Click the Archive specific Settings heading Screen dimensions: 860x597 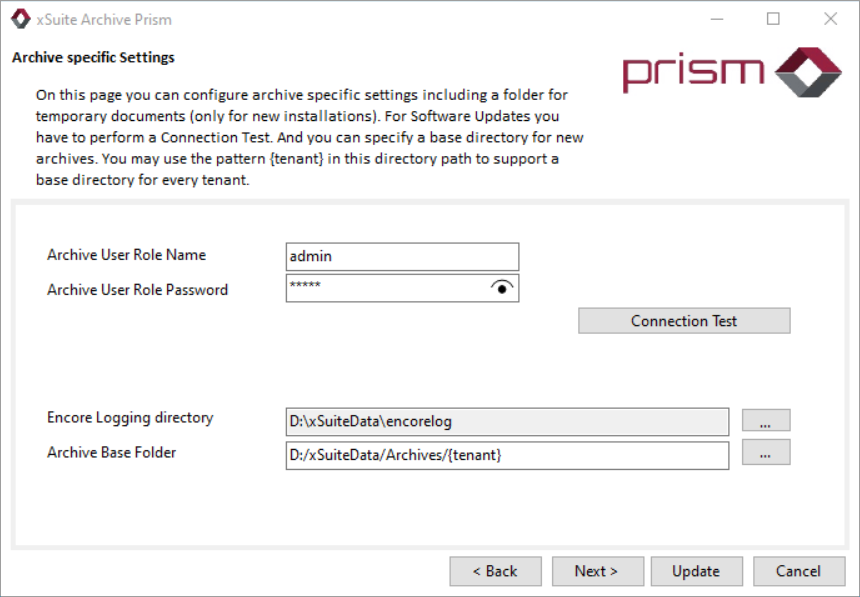[x=93, y=57]
